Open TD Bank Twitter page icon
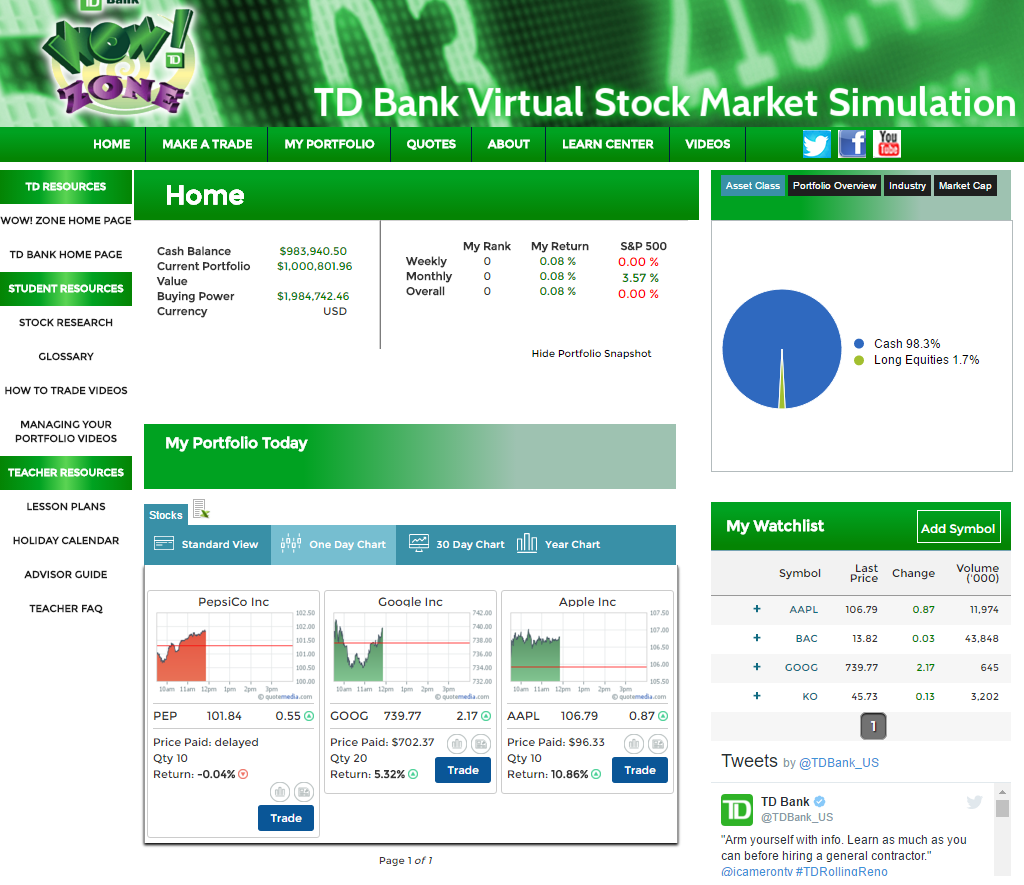The width and height of the screenshot is (1024, 885). point(816,144)
